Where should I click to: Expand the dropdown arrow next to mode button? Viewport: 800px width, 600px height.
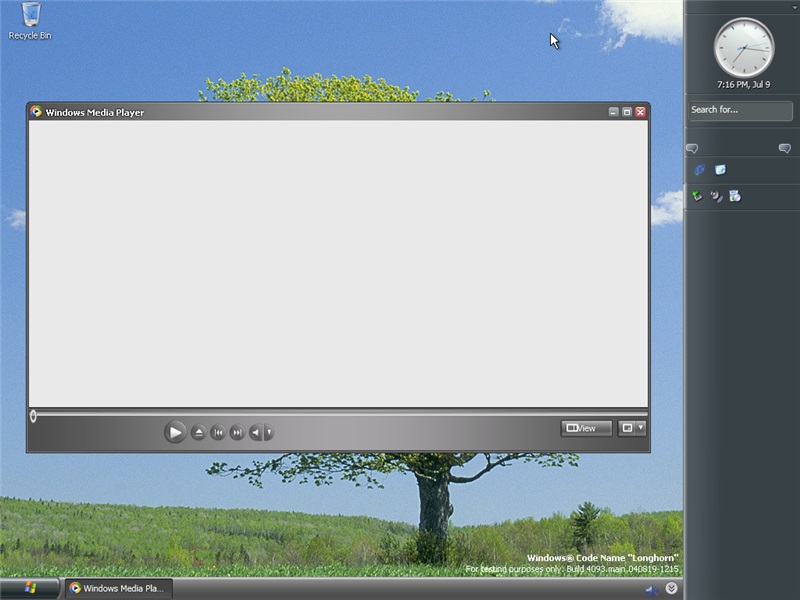(641, 428)
